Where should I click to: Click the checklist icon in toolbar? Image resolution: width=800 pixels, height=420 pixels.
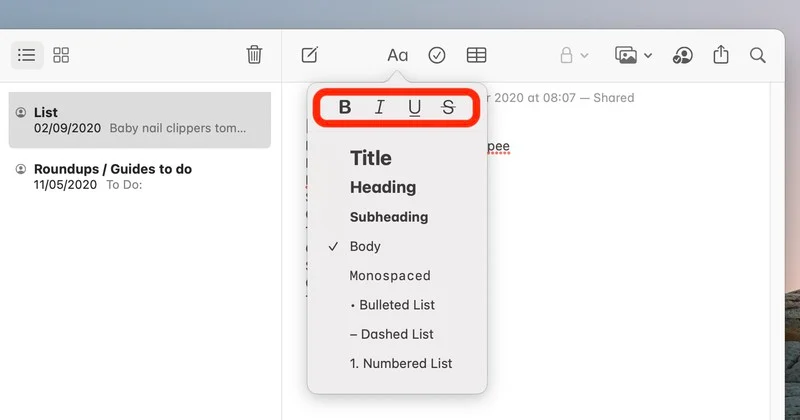click(437, 55)
